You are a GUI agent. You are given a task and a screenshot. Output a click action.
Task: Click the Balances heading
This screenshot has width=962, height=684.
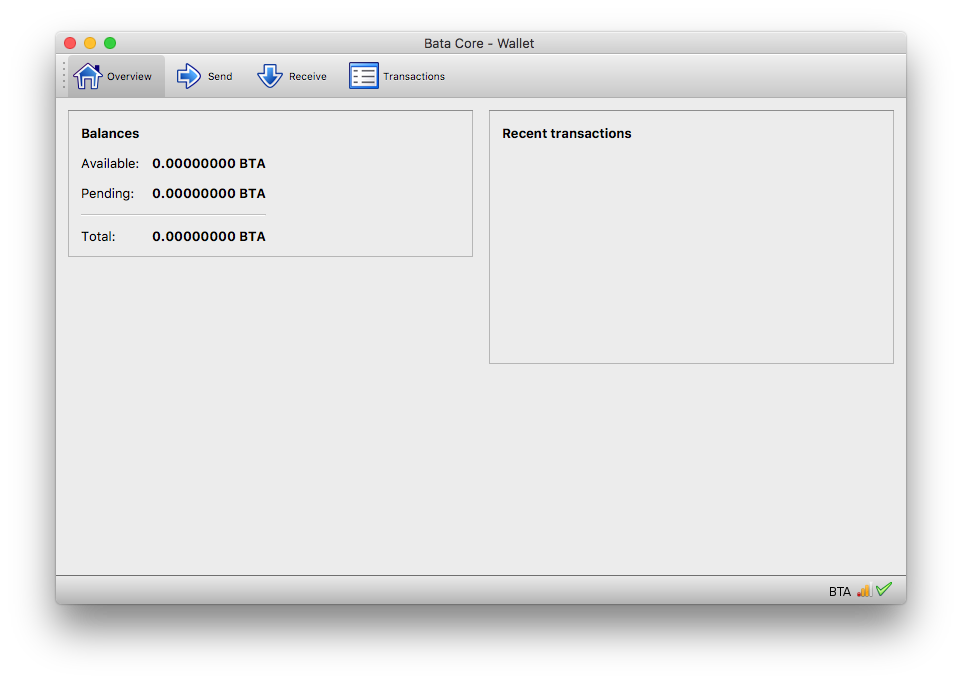(x=110, y=134)
